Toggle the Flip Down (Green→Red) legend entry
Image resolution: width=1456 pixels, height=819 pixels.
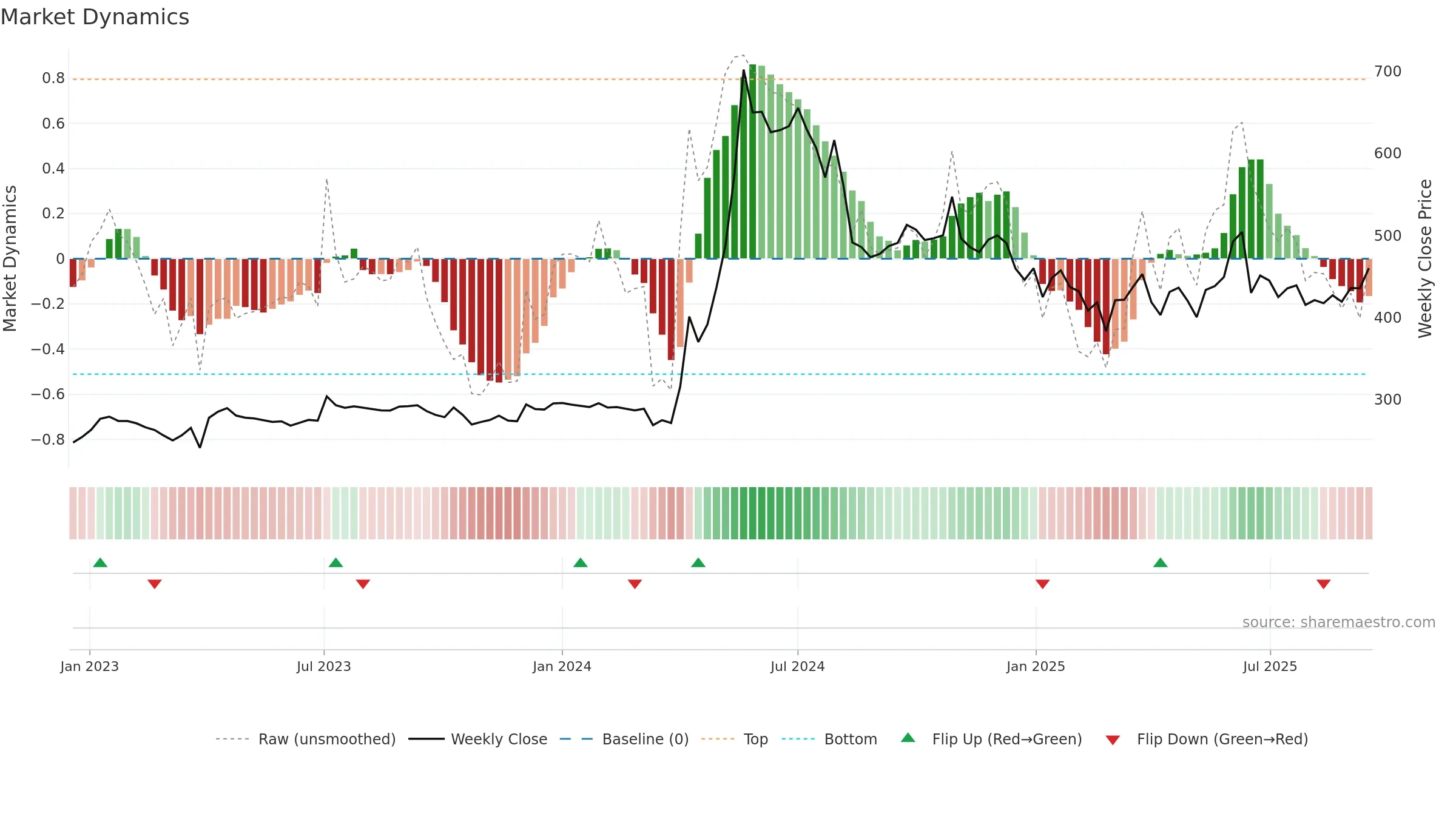1207,740
